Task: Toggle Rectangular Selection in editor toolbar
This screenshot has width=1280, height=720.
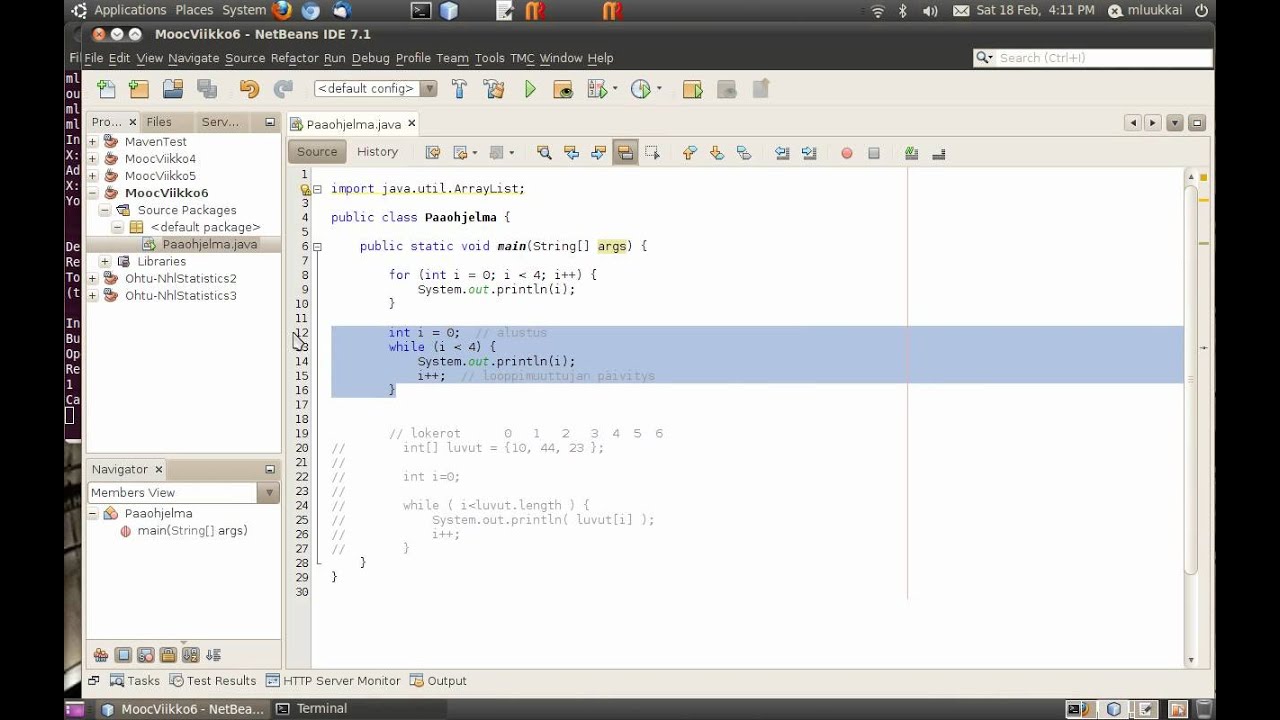Action: coord(652,153)
